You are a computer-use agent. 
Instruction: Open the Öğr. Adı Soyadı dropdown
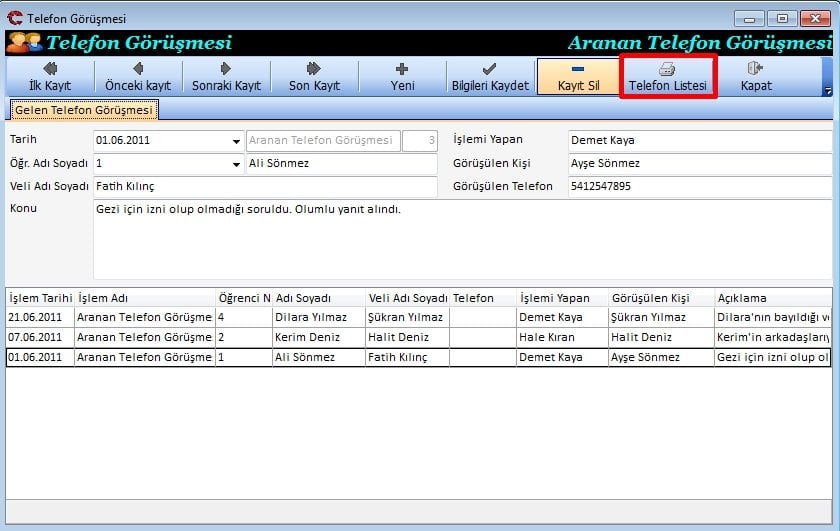pyautogui.click(x=236, y=164)
